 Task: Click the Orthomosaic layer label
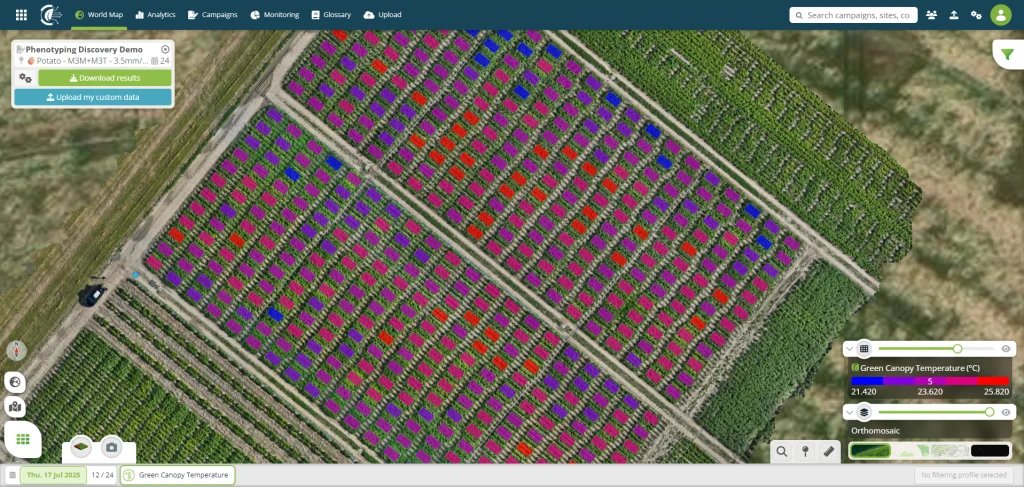point(875,431)
